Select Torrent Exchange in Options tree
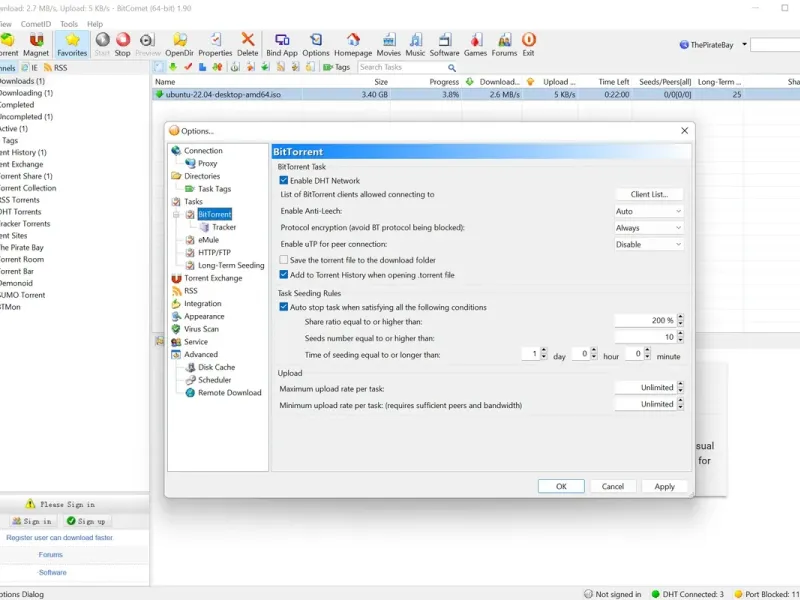The height and width of the screenshot is (600, 800). click(213, 278)
